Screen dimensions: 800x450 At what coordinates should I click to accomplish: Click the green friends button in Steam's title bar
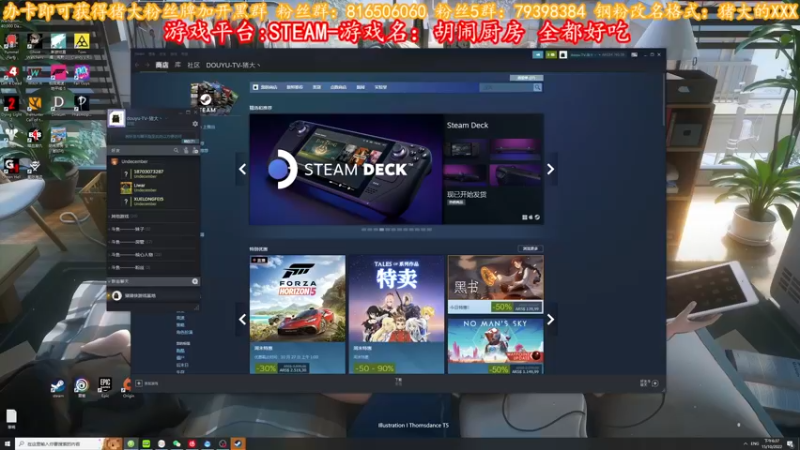coord(551,55)
